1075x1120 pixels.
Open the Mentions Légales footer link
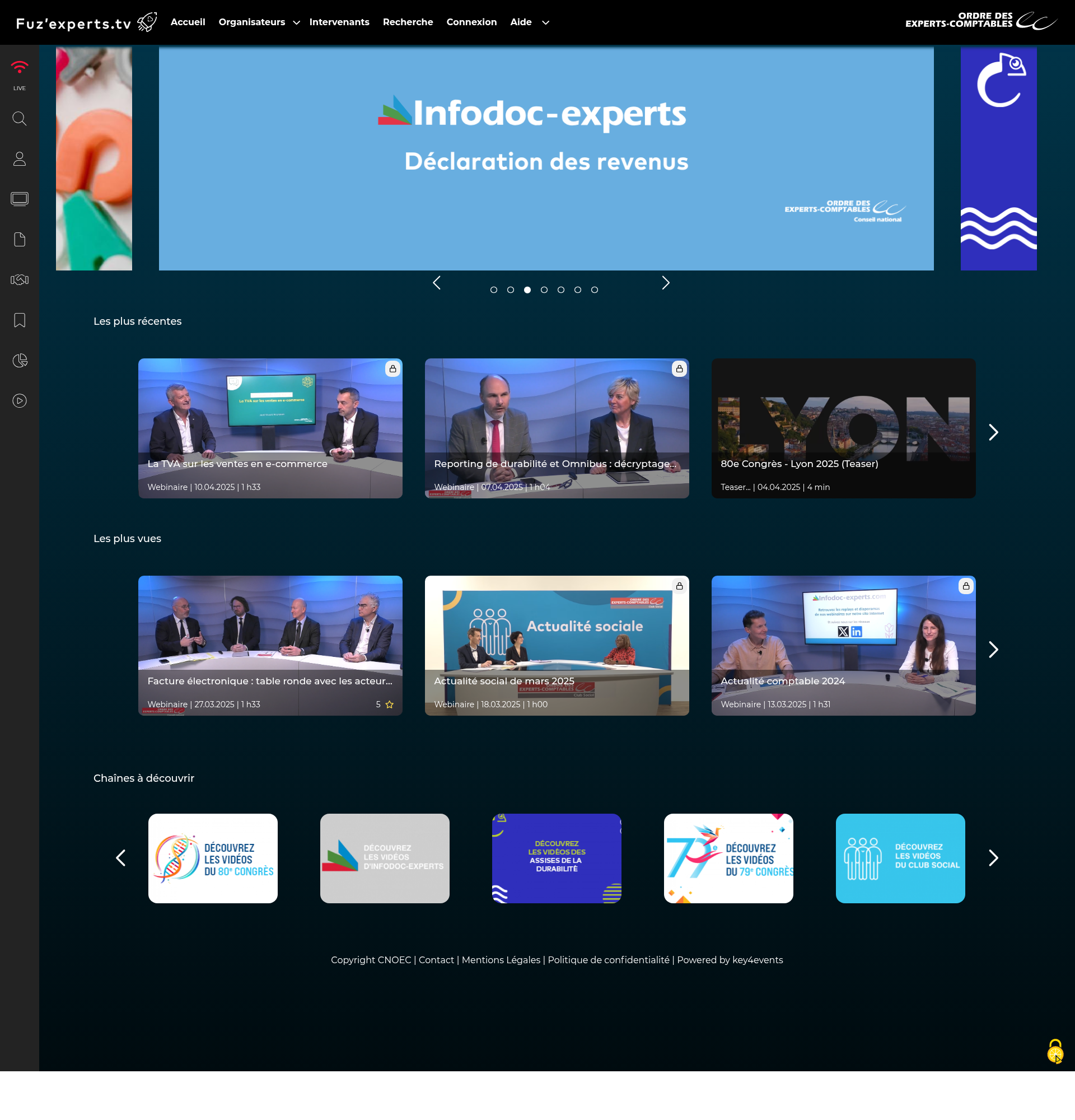(501, 960)
